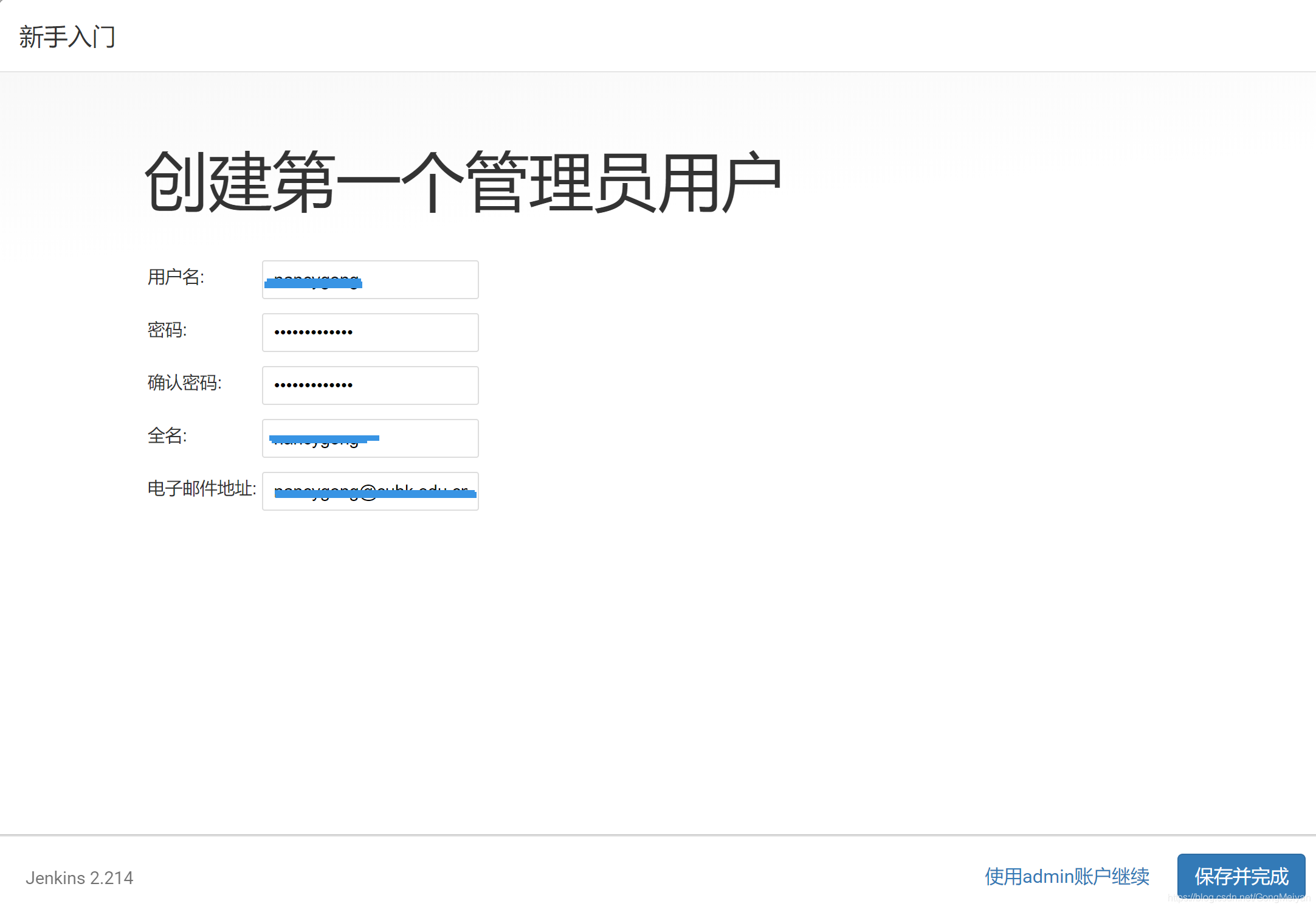Click the 密码: label
This screenshot has height=909, width=1316.
tap(167, 330)
